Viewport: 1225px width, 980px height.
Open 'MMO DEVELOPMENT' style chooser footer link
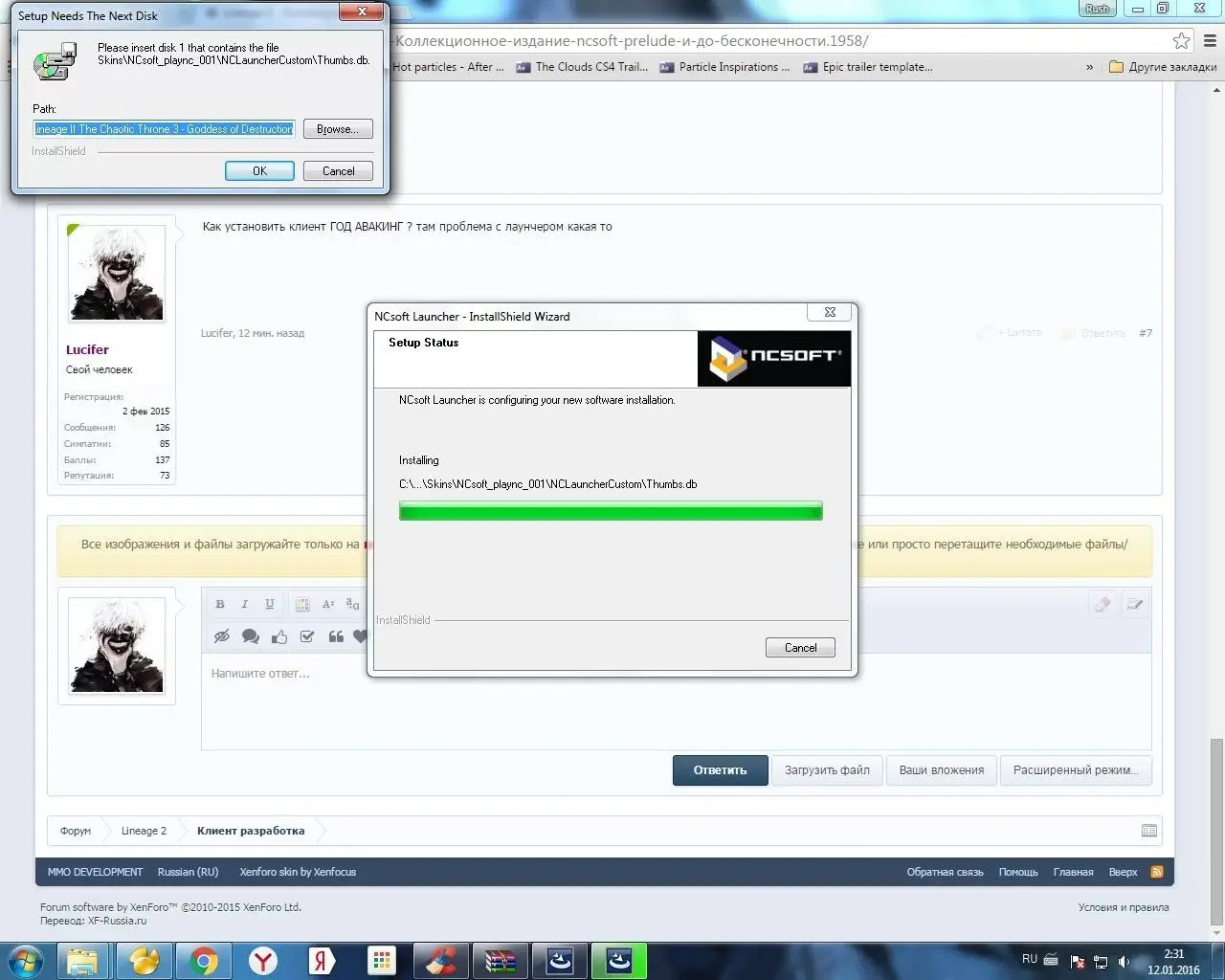[x=95, y=872]
